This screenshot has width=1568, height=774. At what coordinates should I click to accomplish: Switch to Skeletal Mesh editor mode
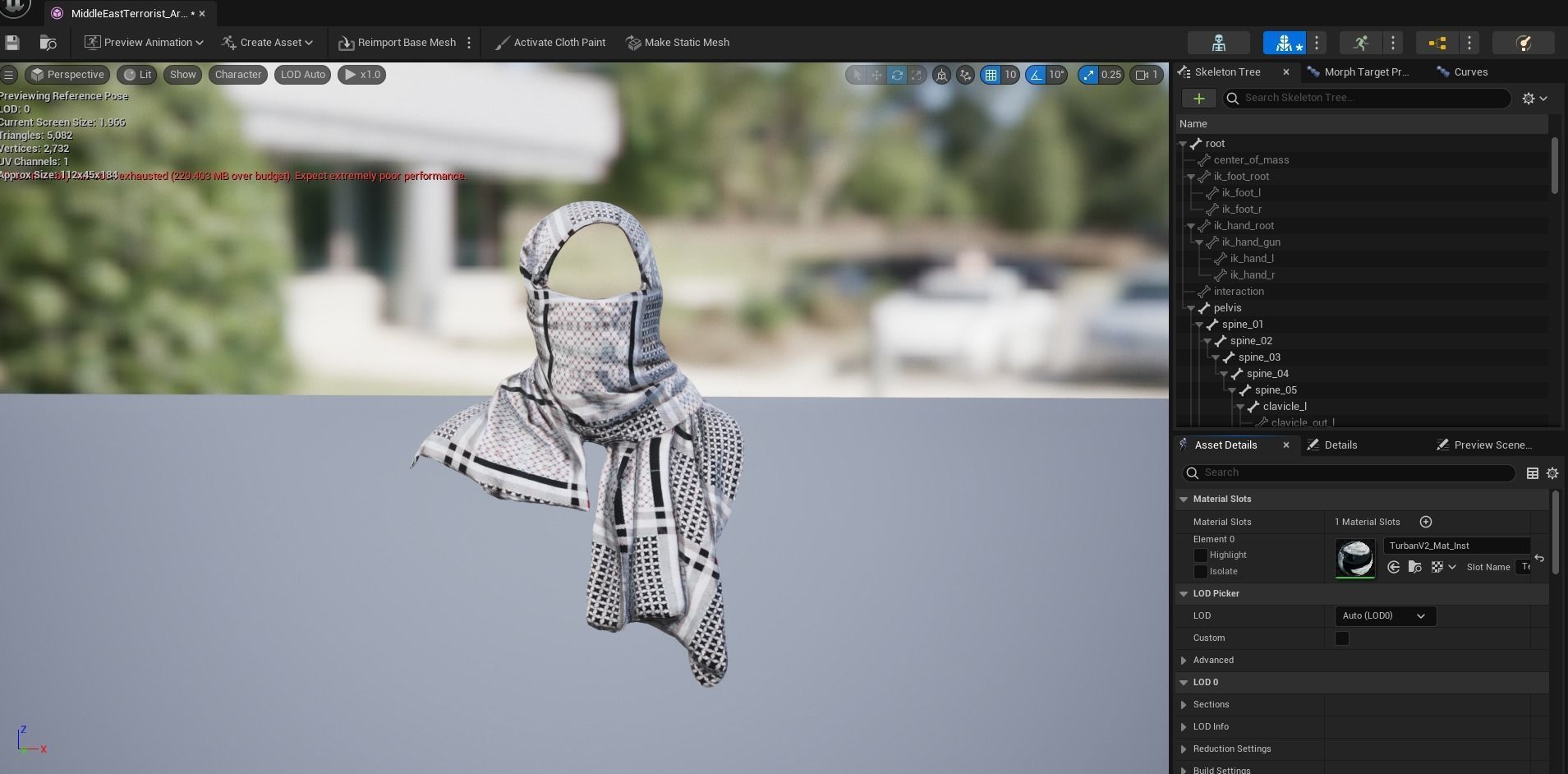[1284, 43]
